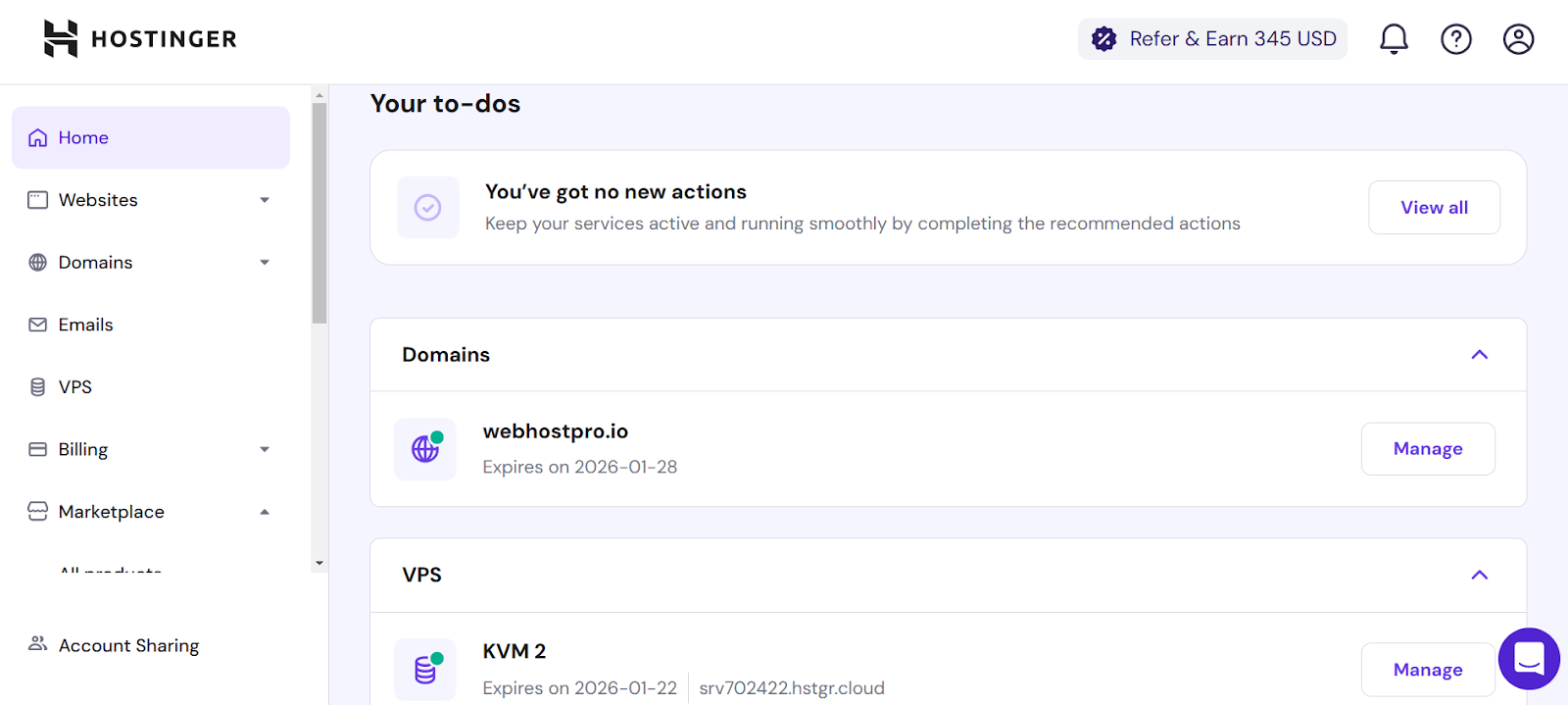Viewport: 1568px width, 705px height.
Task: Expand the Websites submenu arrow
Action: 265,200
